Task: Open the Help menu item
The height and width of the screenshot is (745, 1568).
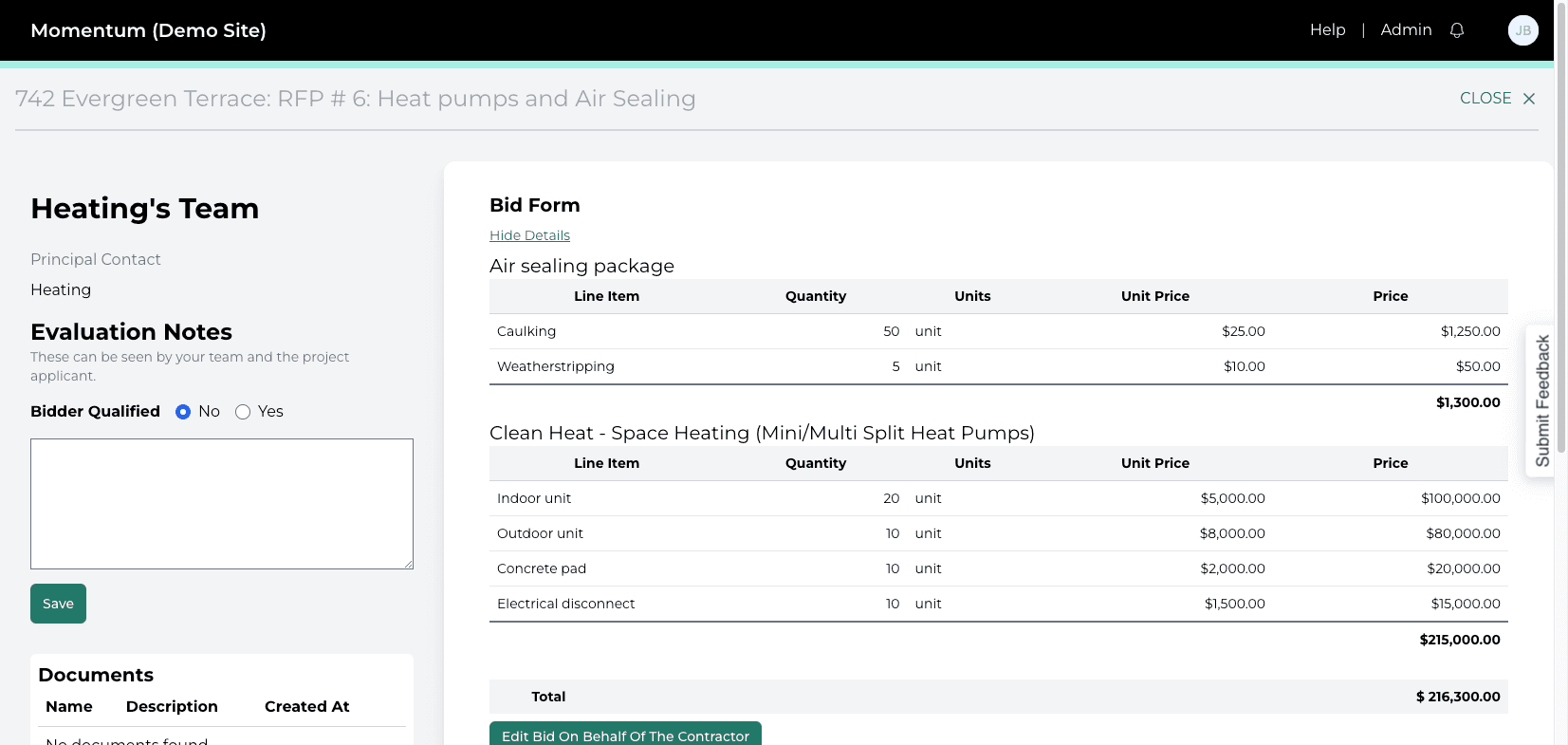Action: 1328,30
